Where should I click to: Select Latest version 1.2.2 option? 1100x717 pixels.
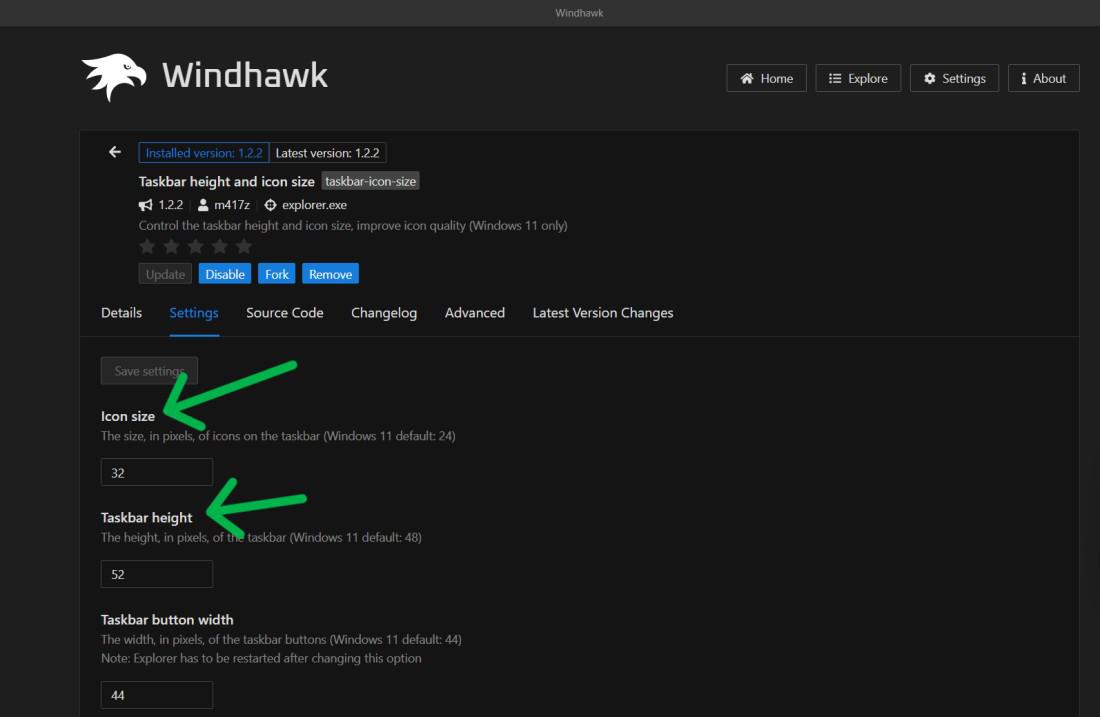(x=328, y=153)
